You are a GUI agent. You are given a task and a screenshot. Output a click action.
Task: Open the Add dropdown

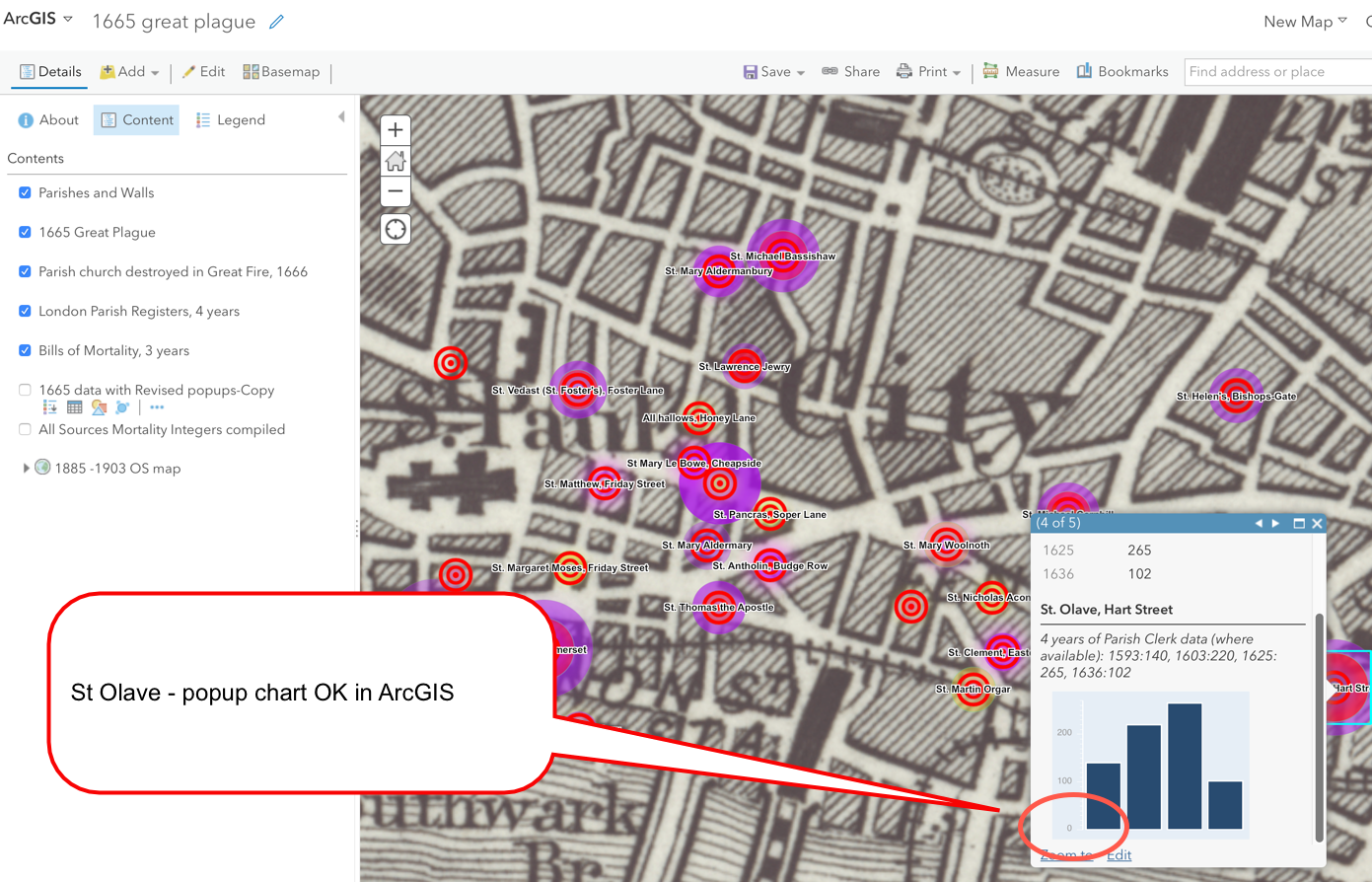(x=129, y=71)
